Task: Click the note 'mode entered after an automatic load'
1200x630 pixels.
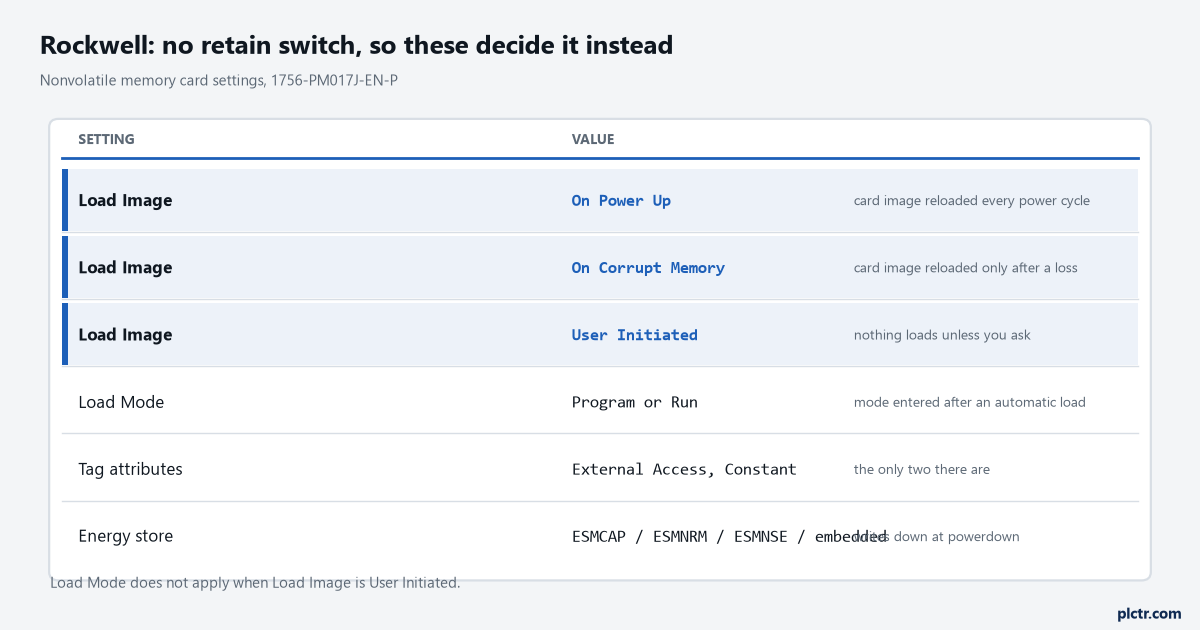Action: tap(970, 402)
